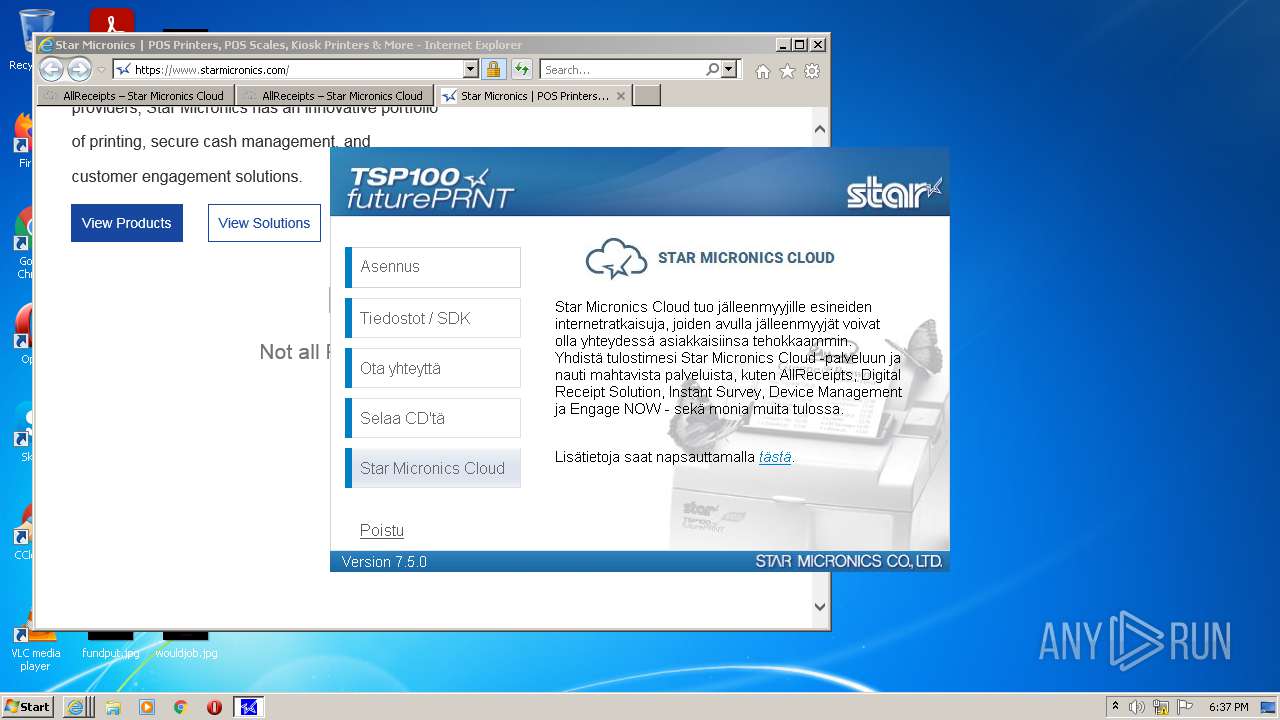Open a new blank browser tab
Image resolution: width=1280 pixels, height=720 pixels.
(647, 96)
